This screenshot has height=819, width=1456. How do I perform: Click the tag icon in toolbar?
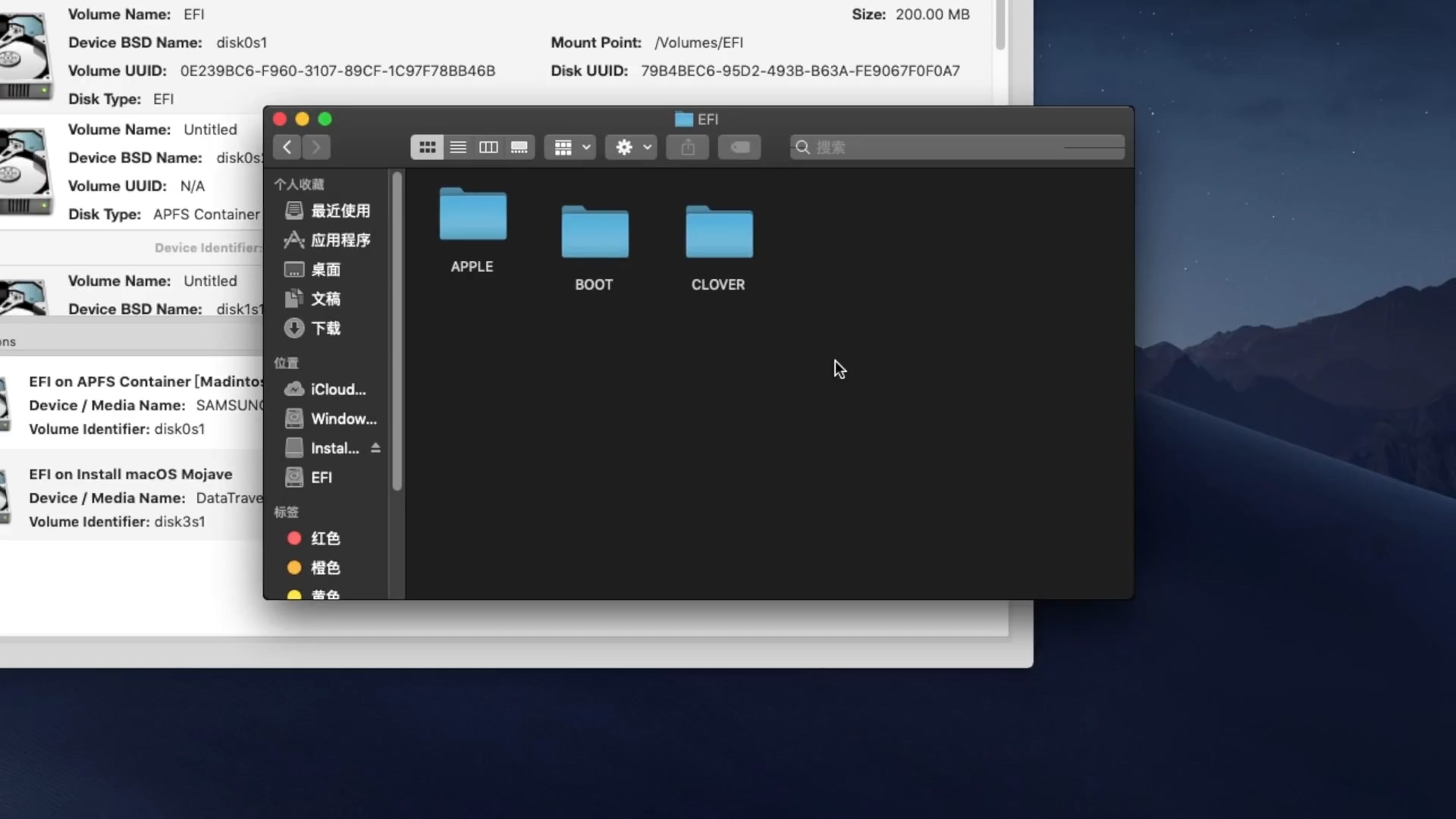739,146
